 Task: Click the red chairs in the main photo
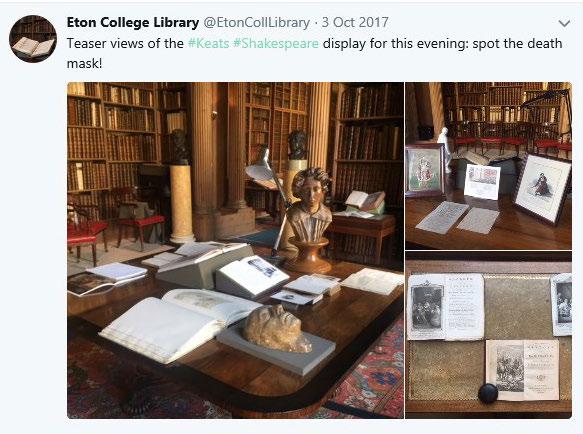[x=115, y=227]
